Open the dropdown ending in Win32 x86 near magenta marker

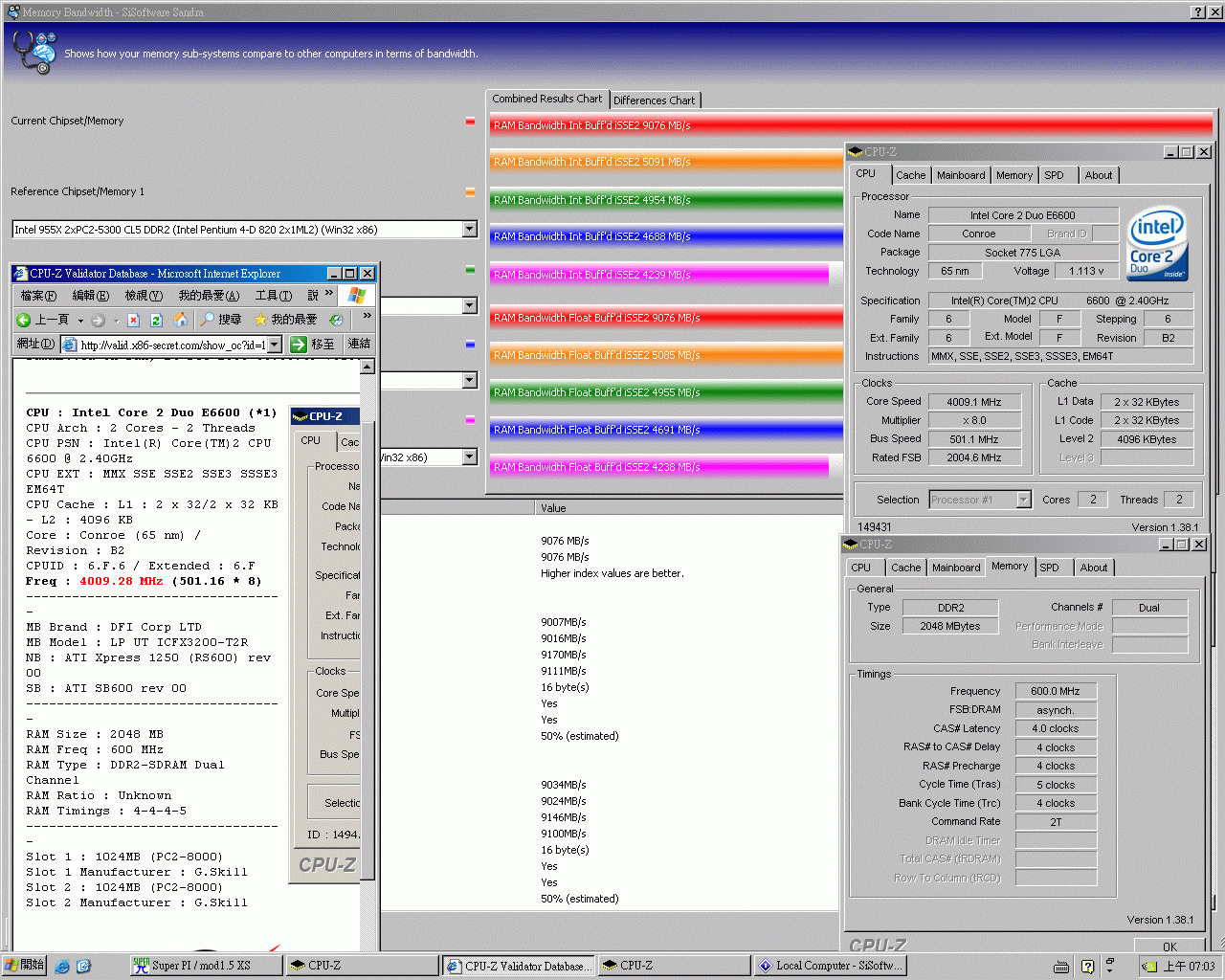click(469, 457)
